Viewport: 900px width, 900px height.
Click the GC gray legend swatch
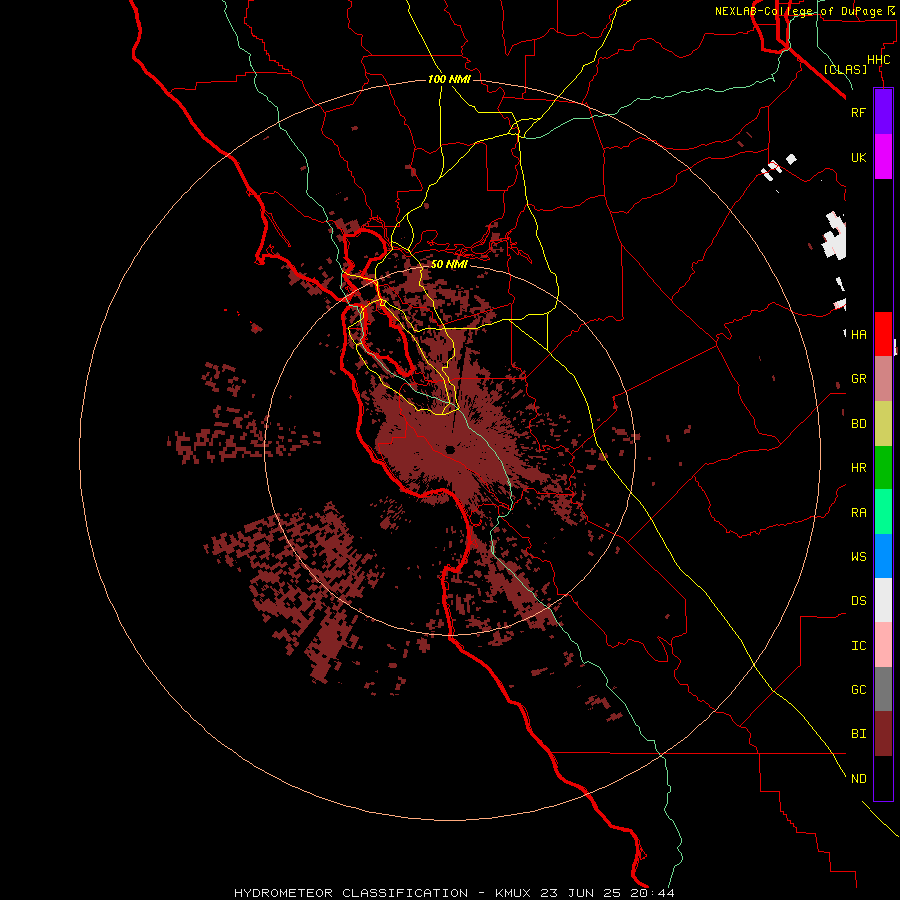tap(883, 689)
